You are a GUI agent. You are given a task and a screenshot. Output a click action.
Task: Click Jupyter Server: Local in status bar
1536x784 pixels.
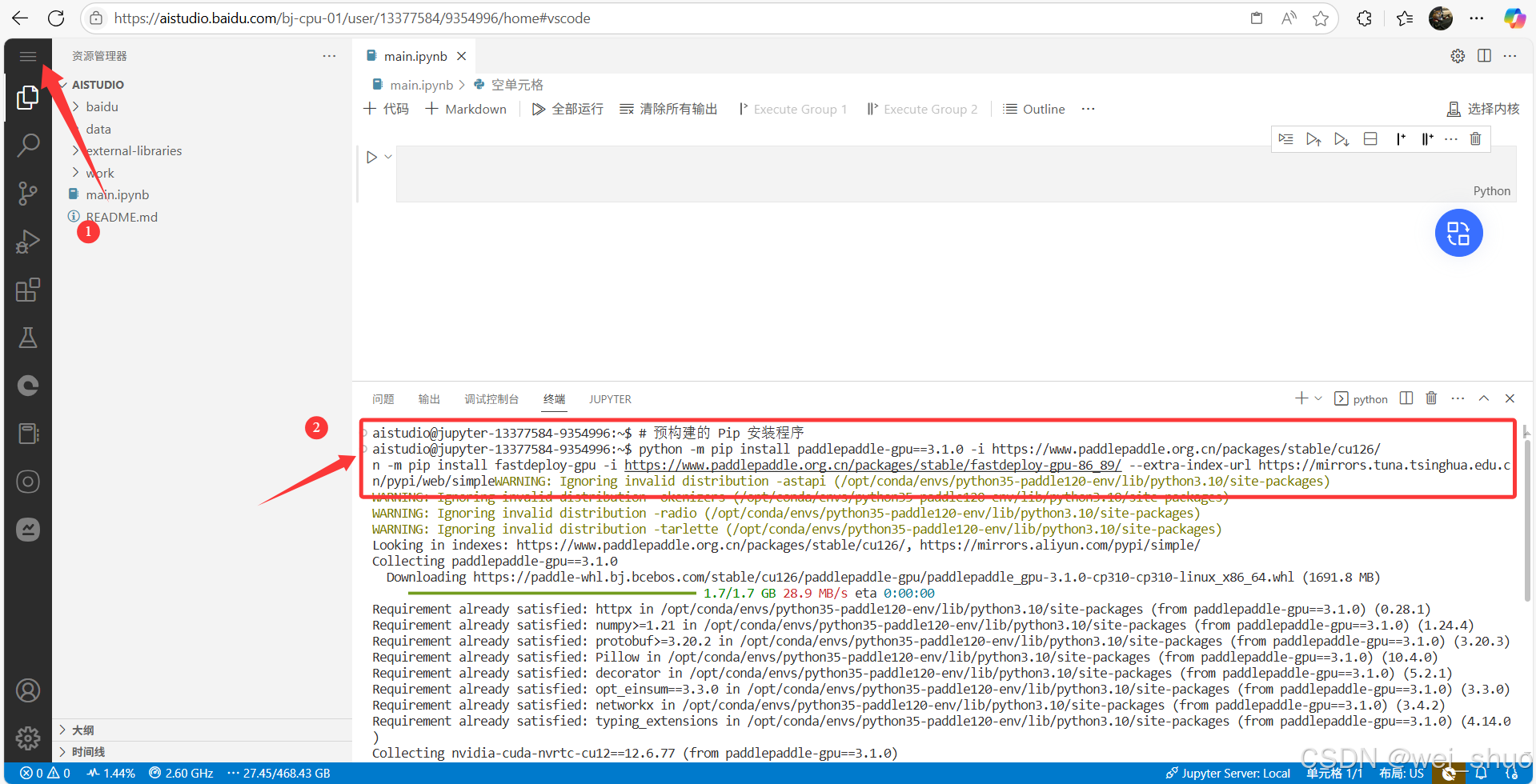coord(1229,774)
